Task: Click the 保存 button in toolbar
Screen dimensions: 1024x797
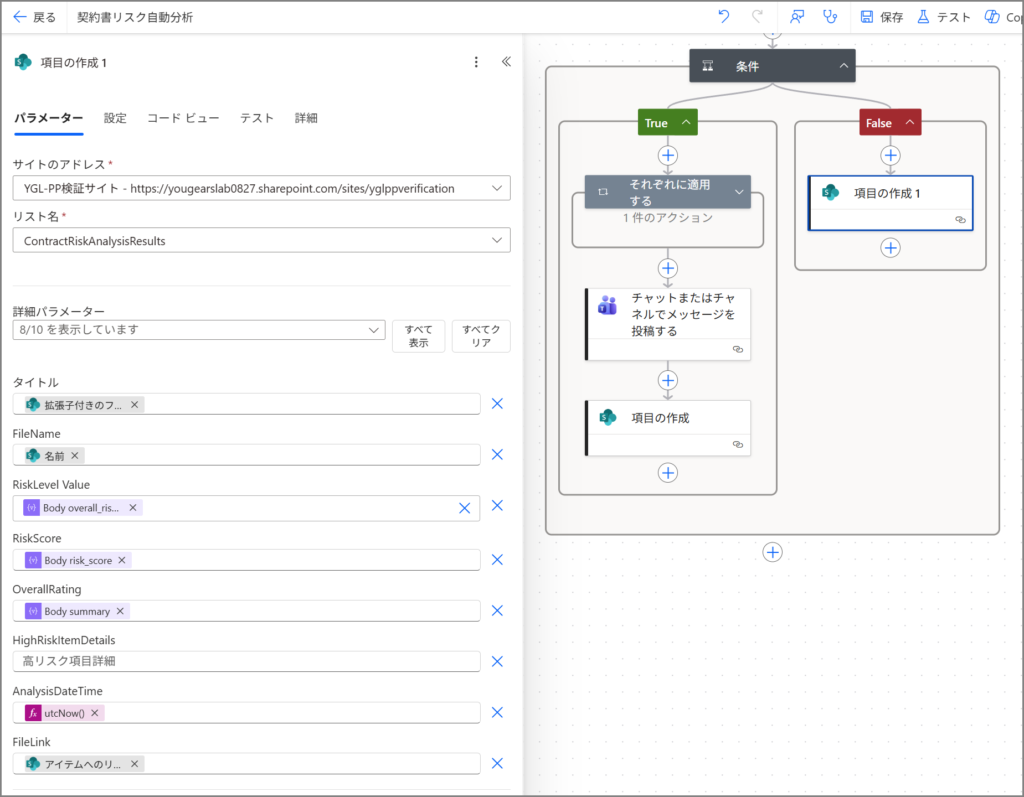Action: click(x=882, y=17)
